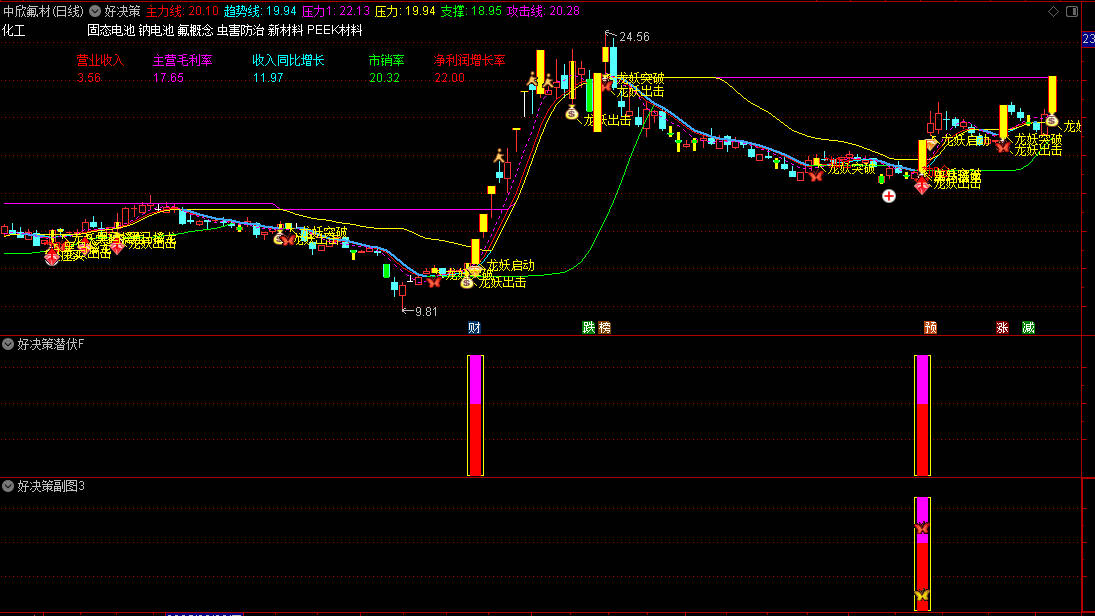Click the 龙妖突破 label near 24.56 peak
The width and height of the screenshot is (1095, 616).
[x=640, y=79]
